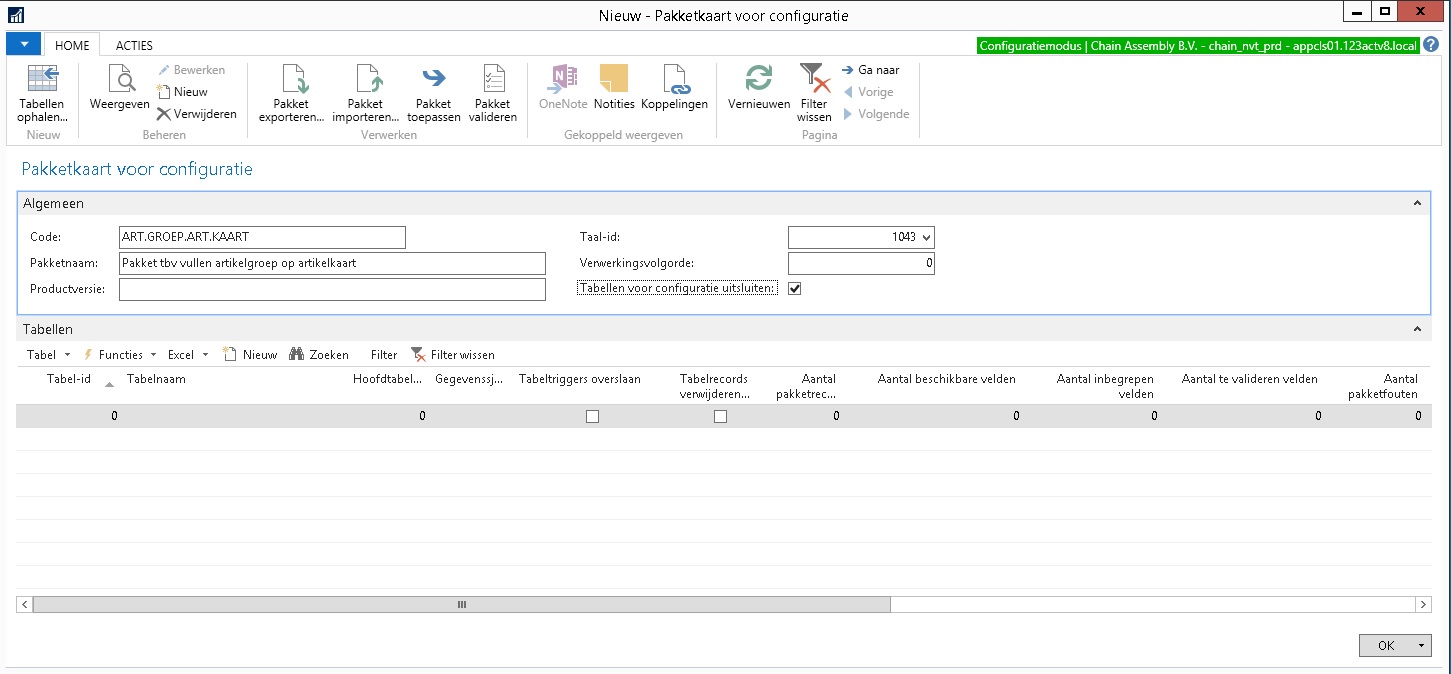Open the Taal-id dropdown
Screen dimensions: 1451x674
(x=925, y=238)
